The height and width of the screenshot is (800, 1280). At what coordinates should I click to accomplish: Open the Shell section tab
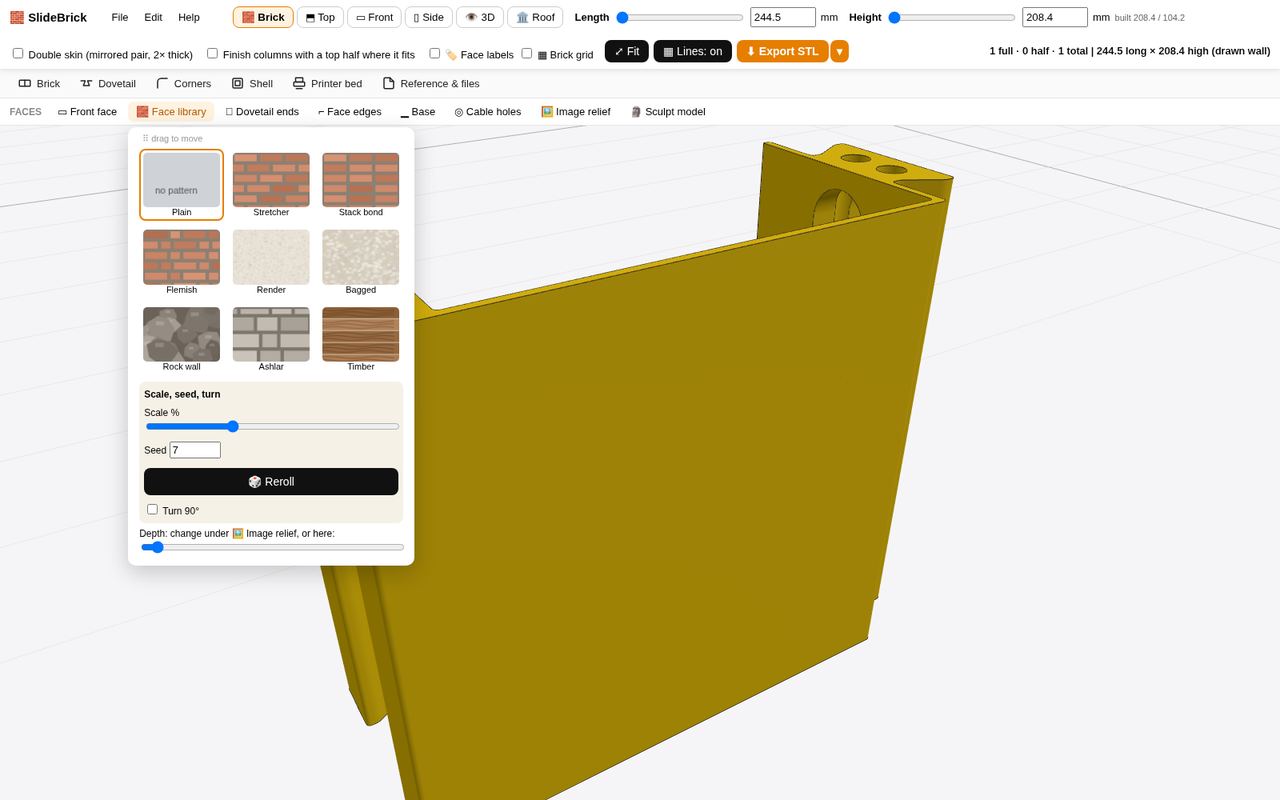[252, 83]
